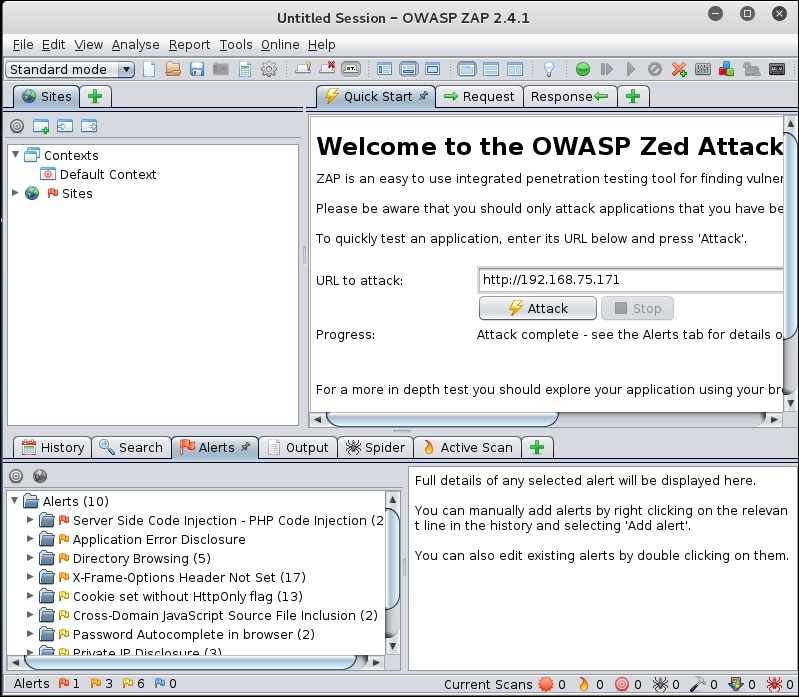Click the Show all tabs toolbar icon
The width and height of the screenshot is (799, 697).
point(303,68)
